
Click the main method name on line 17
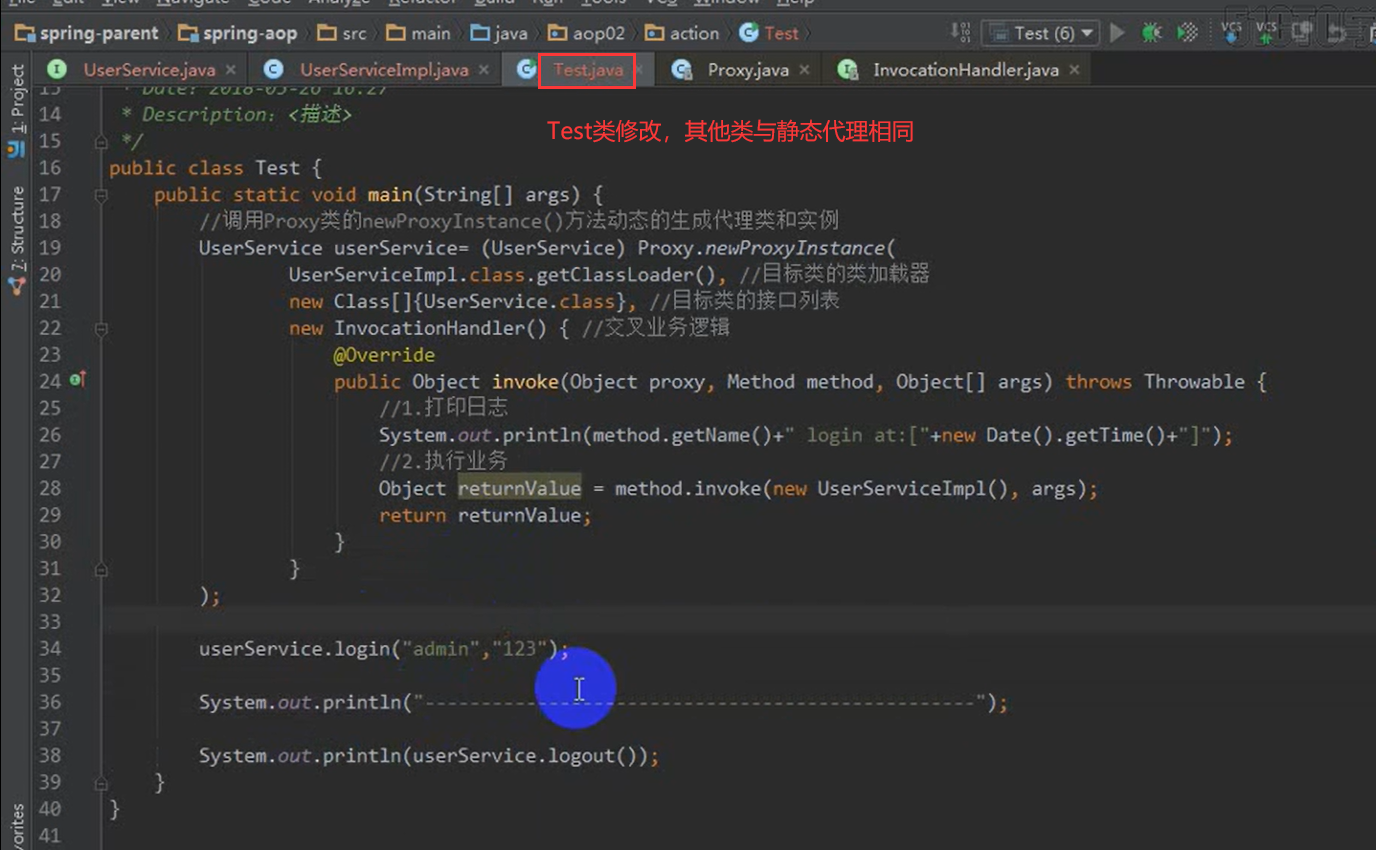click(390, 194)
